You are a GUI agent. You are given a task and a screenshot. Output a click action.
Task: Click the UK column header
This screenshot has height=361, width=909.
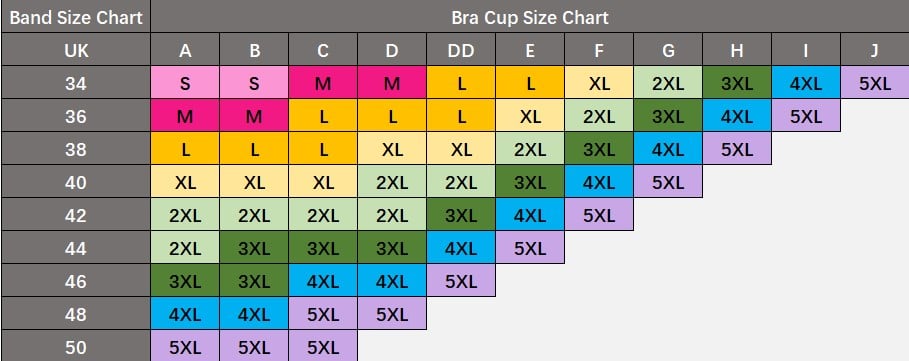click(x=75, y=49)
